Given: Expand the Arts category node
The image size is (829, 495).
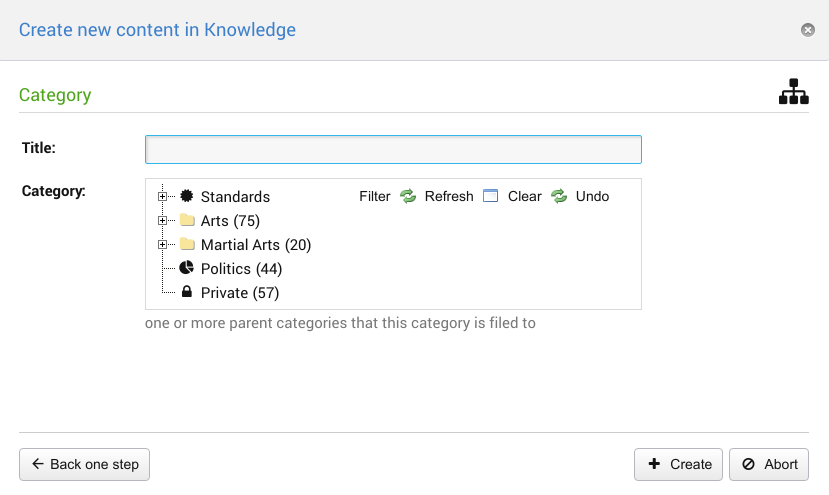Looking at the screenshot, I should point(162,220).
